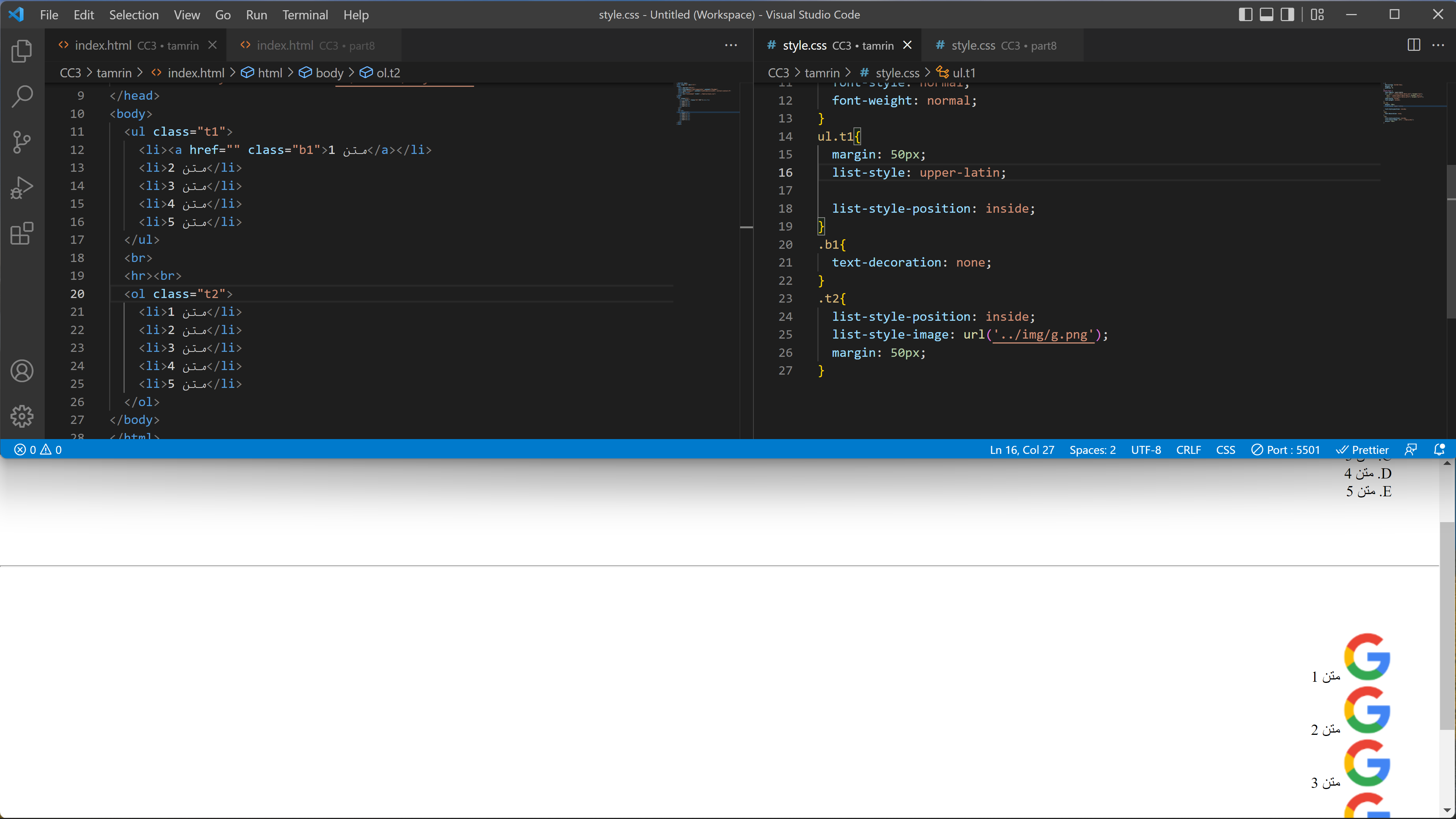
Task: Click the first Google logo bullet image
Action: coord(1367,656)
